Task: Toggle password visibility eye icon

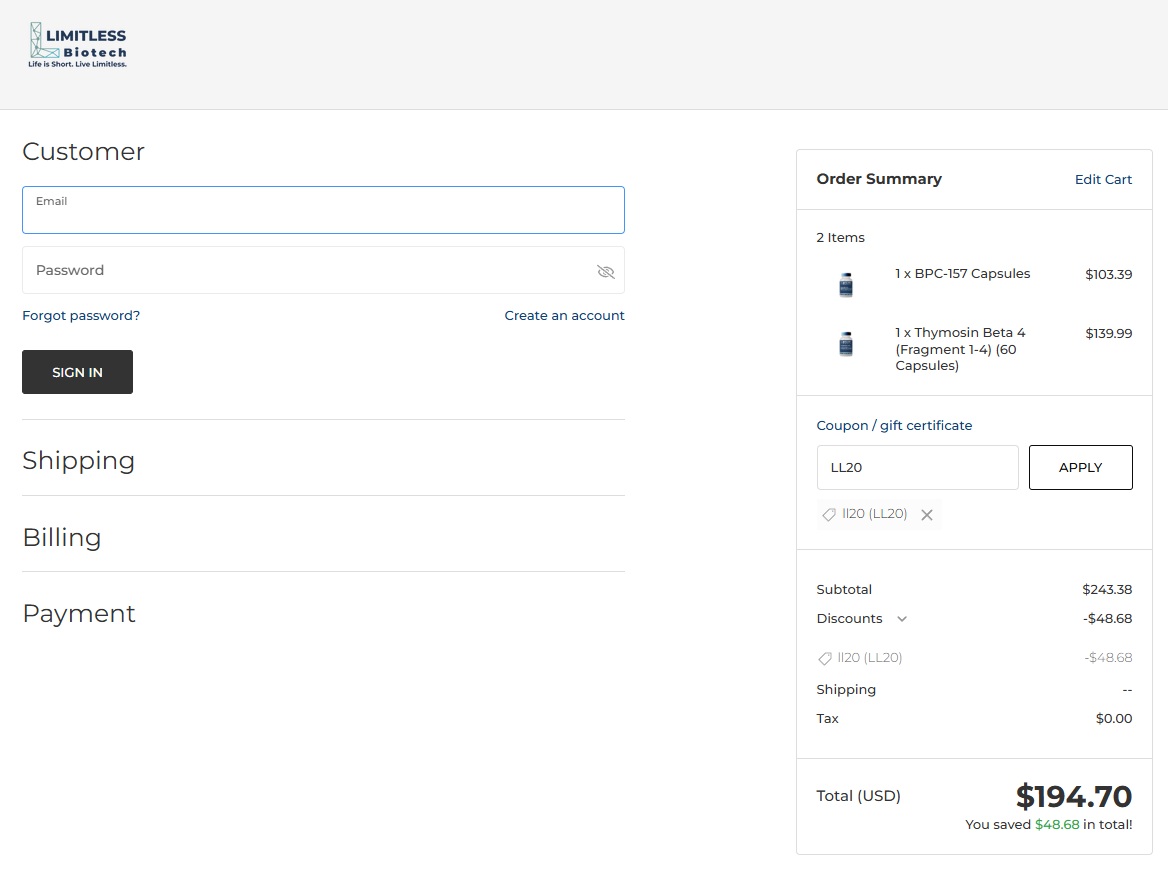Action: [606, 271]
